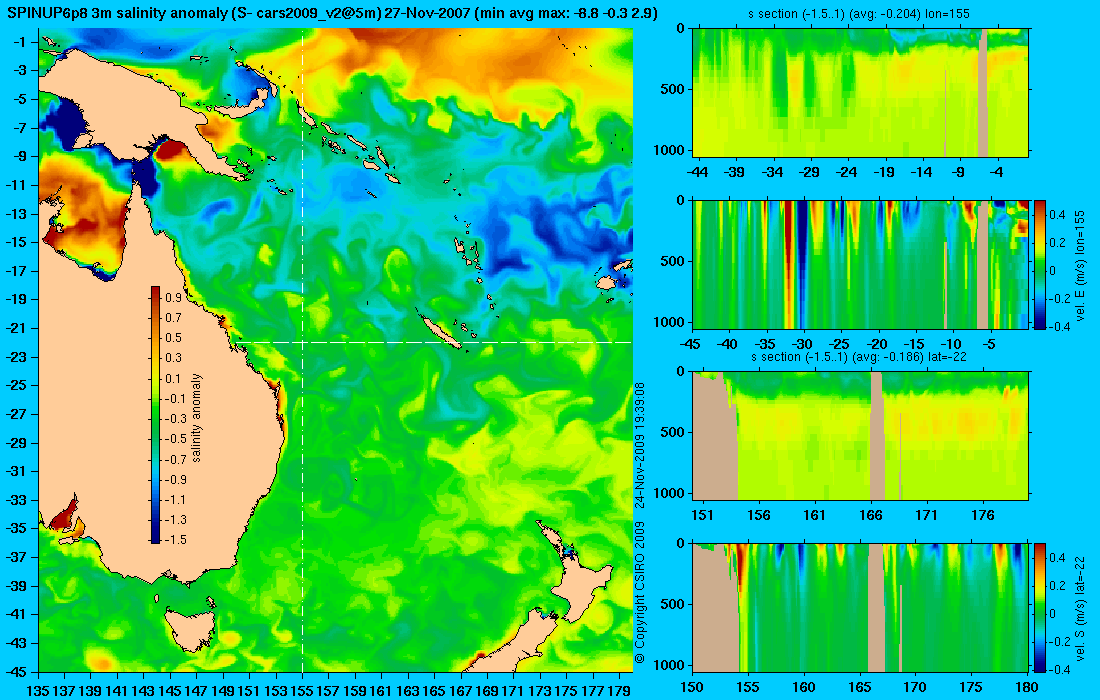This screenshot has width=1100, height=700.
Task: Click the 's section' lon=155 panel title
Action: (x=860, y=13)
